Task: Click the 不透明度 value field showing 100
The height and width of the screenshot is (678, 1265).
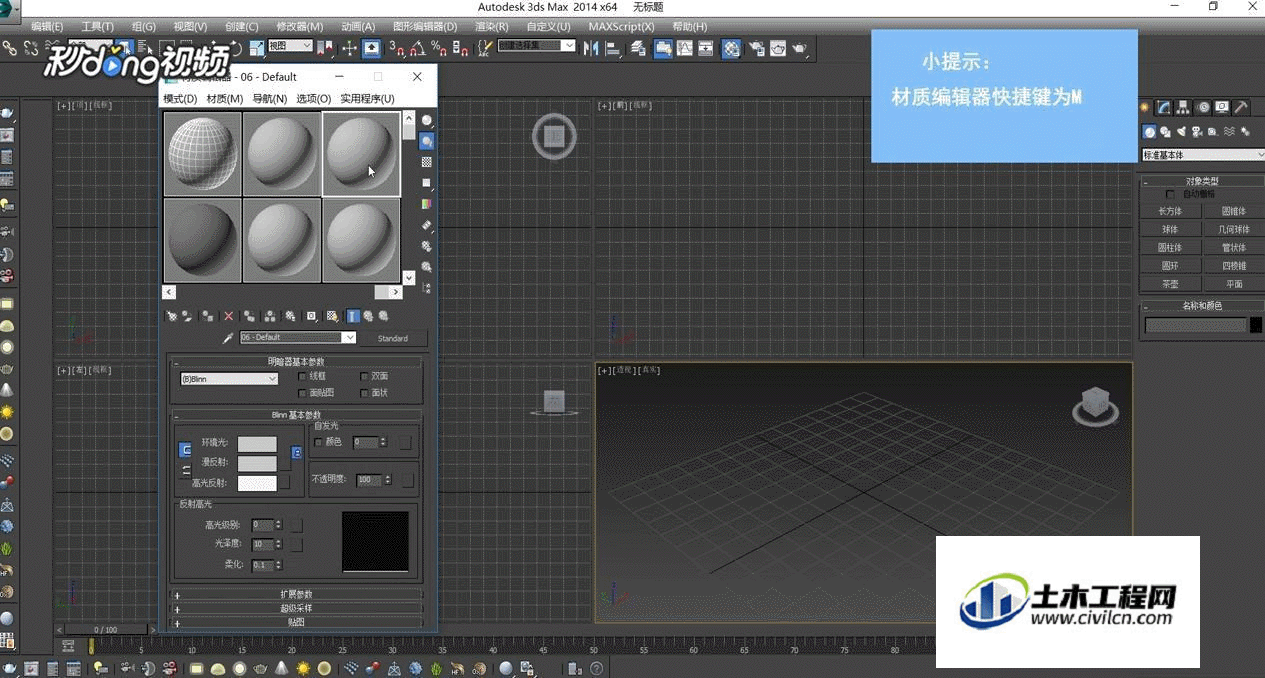Action: pos(367,480)
